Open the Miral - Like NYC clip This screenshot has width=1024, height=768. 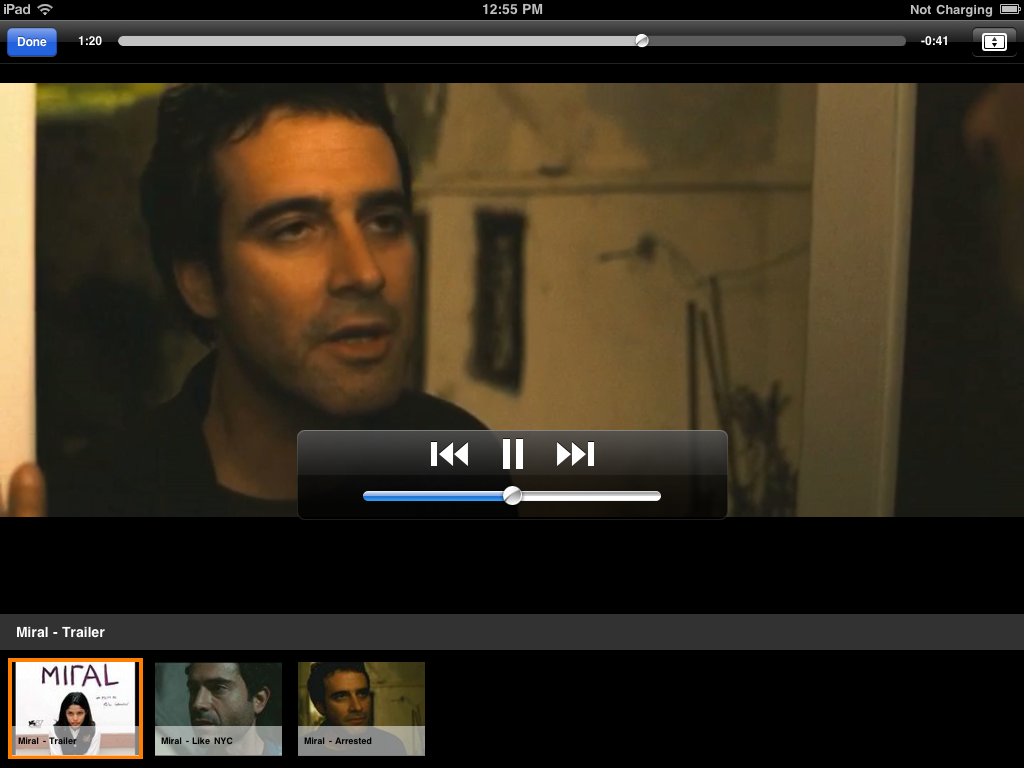coord(218,709)
